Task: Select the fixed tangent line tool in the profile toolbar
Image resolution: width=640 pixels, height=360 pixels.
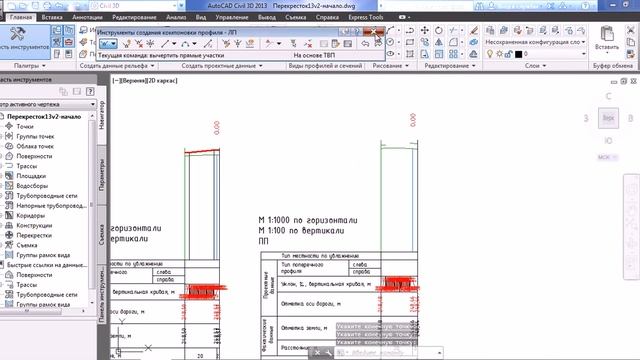Action: point(165,43)
